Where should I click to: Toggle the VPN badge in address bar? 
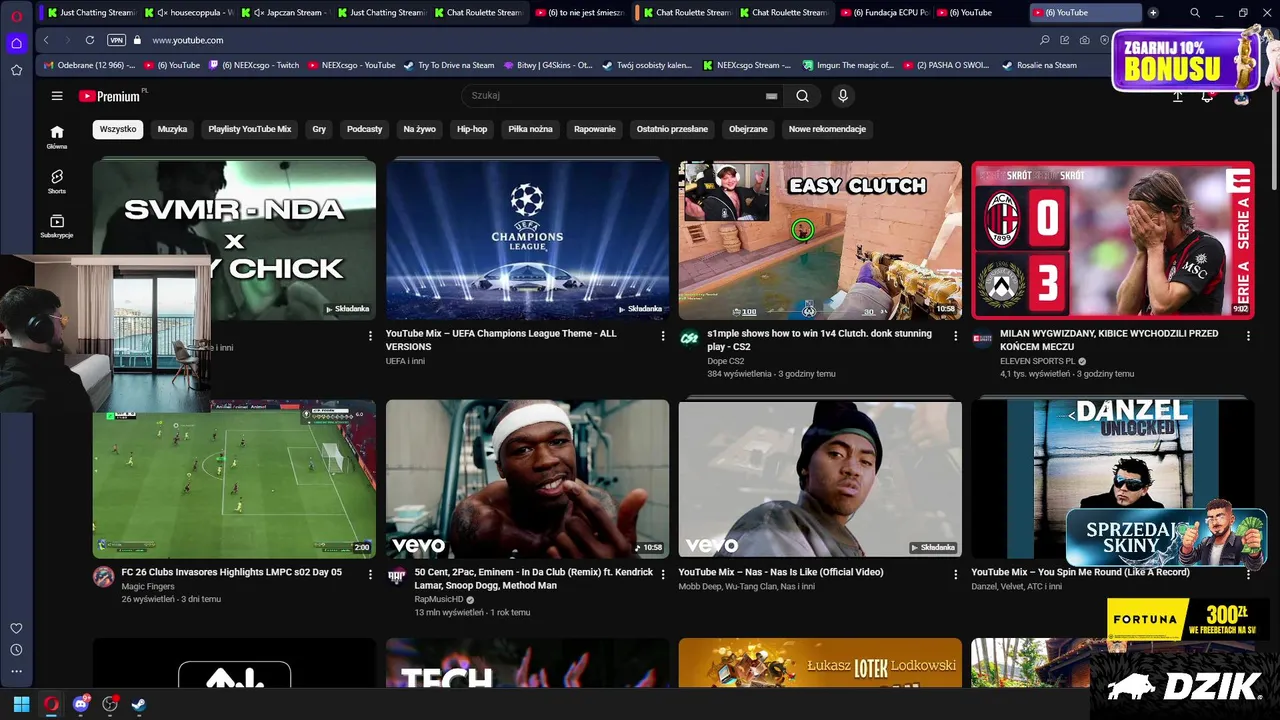click(x=117, y=40)
